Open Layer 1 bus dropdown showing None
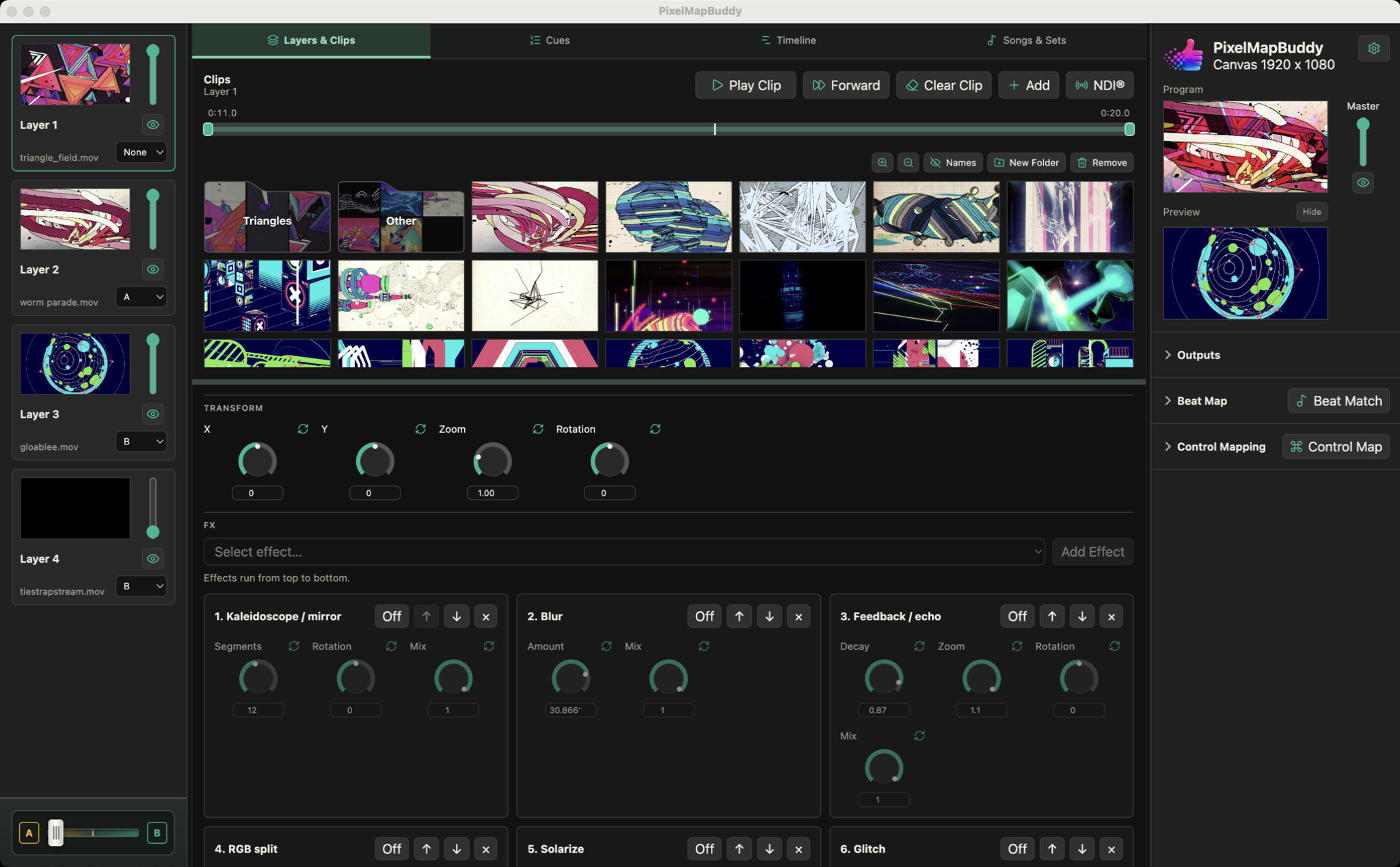 pos(142,152)
